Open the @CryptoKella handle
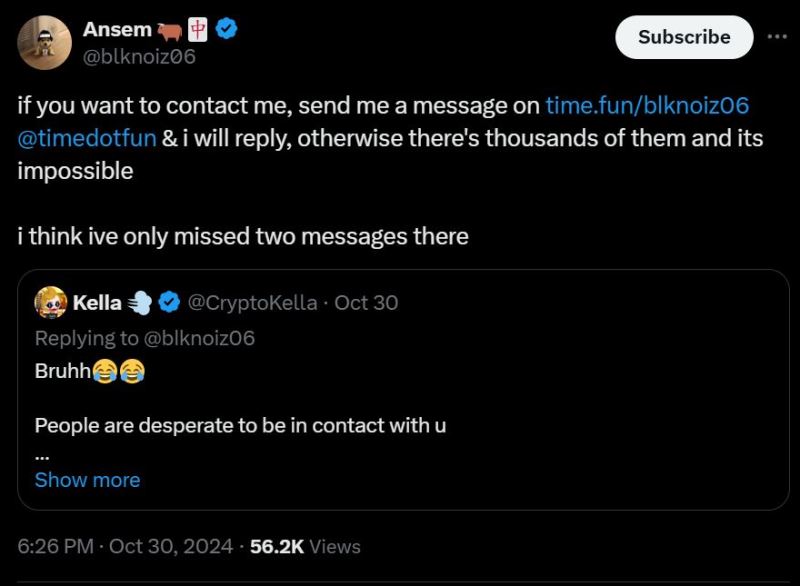The height and width of the screenshot is (586, 800). (253, 303)
